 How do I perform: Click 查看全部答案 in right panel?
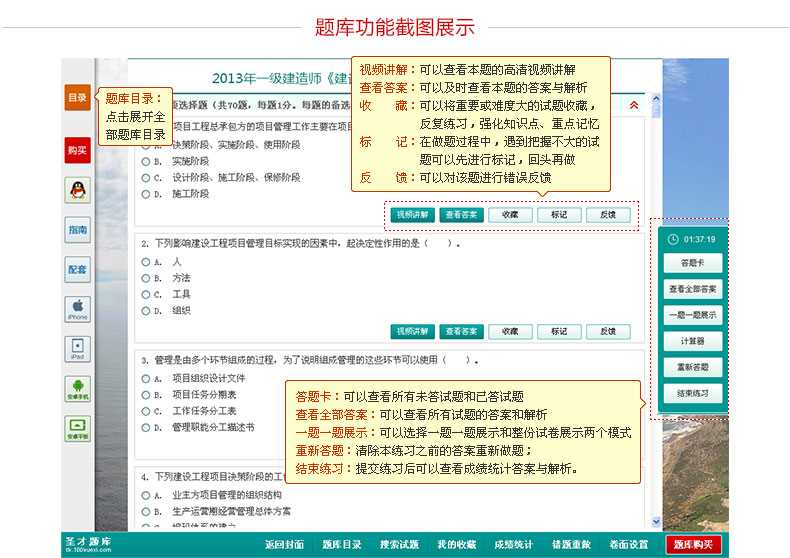coord(693,289)
